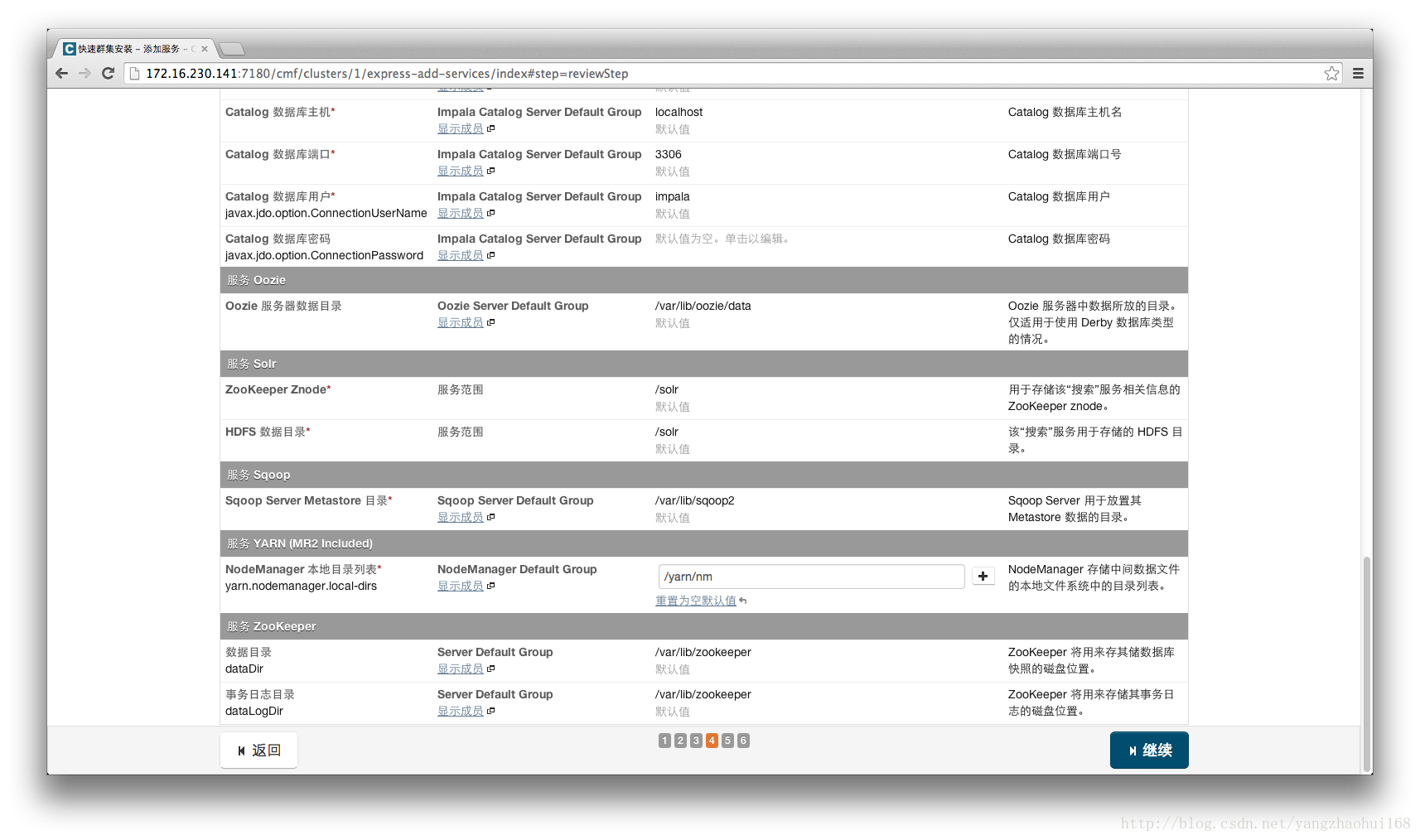
Task: Click 默认值为空。单击以编辑。 password placeholder
Action: [x=724, y=239]
